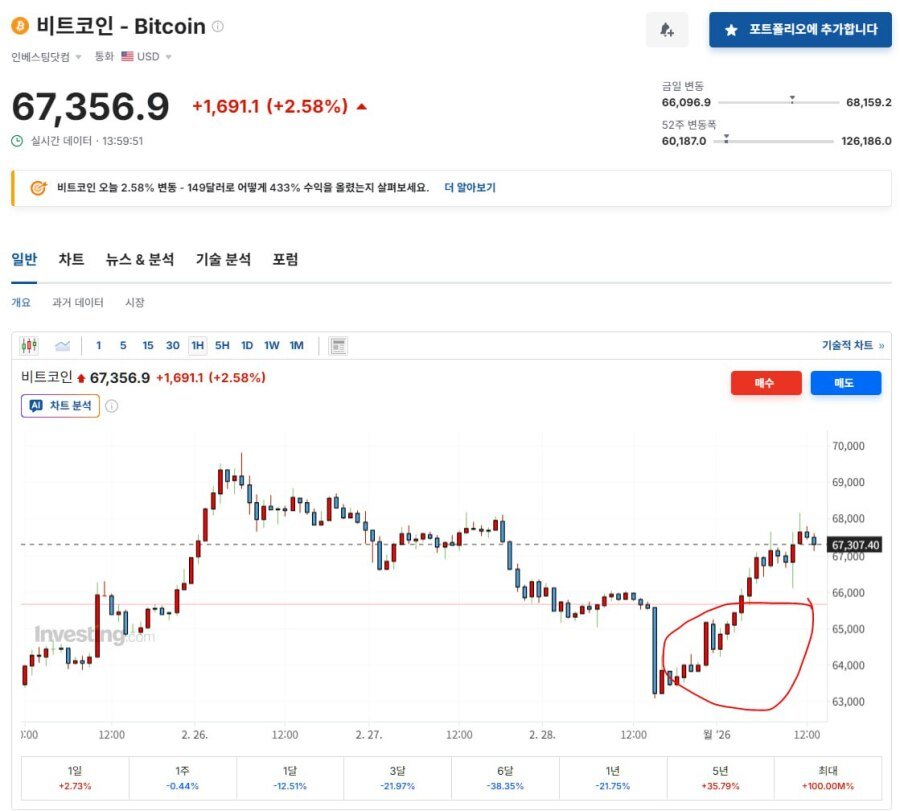Switch to line chart view icon
This screenshot has height=811, width=900.
click(x=62, y=344)
